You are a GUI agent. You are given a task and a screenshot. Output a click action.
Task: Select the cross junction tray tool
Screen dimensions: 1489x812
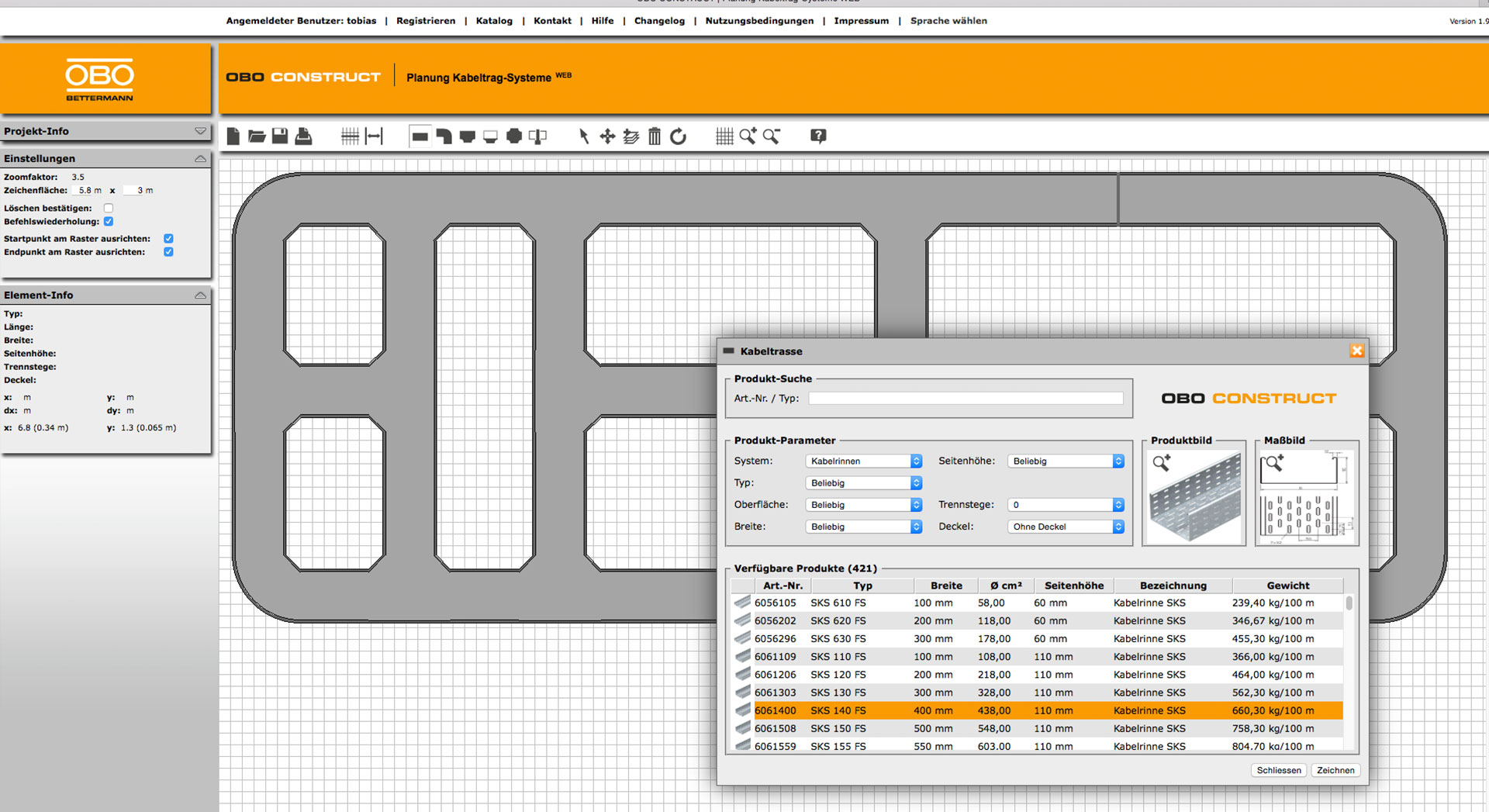(514, 136)
